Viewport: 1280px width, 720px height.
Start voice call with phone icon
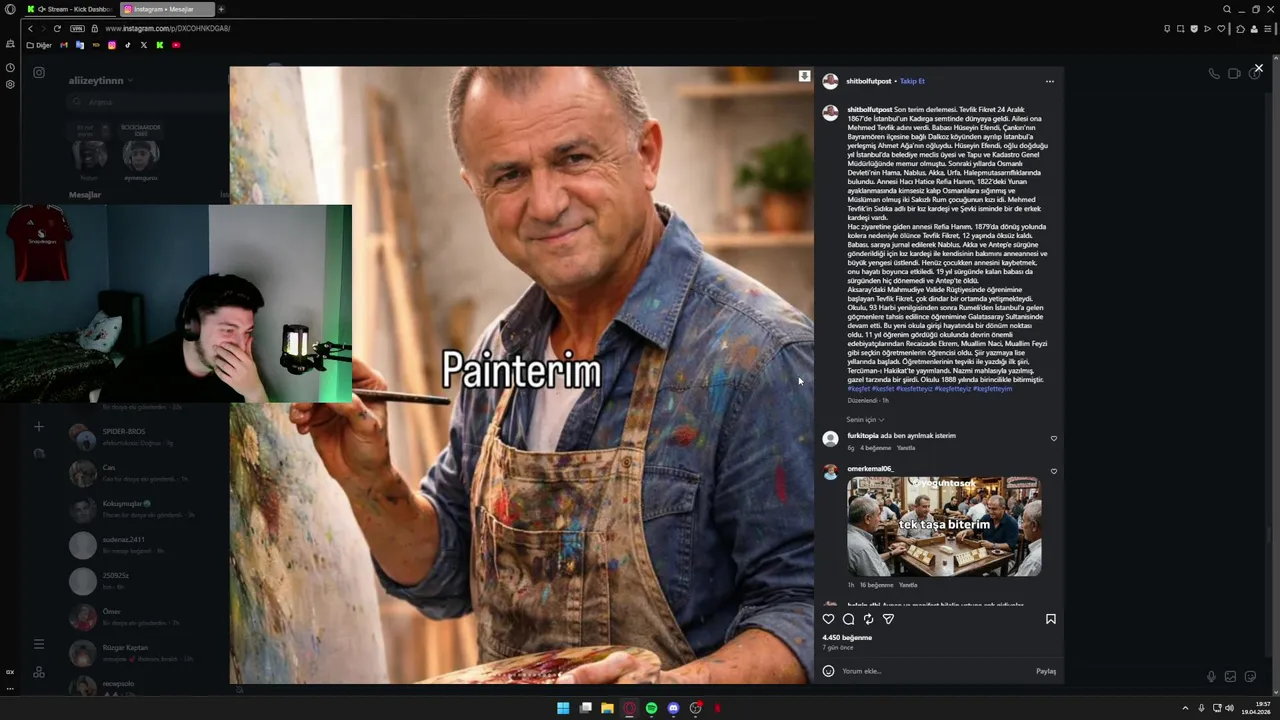coord(1214,73)
